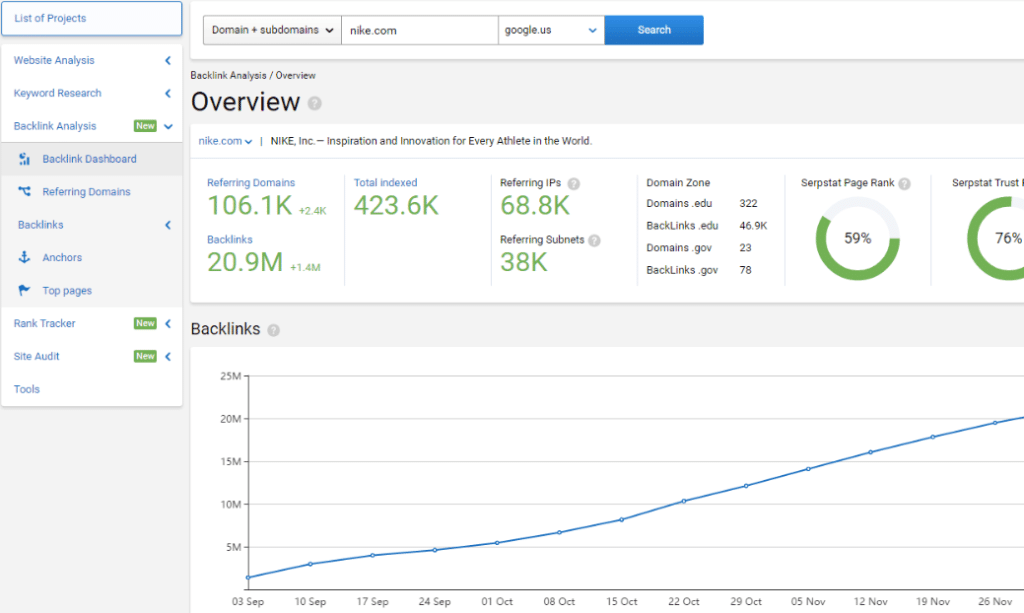Click the 20.9M backlinks value
Screen dimensions: 1024x613
click(x=245, y=262)
